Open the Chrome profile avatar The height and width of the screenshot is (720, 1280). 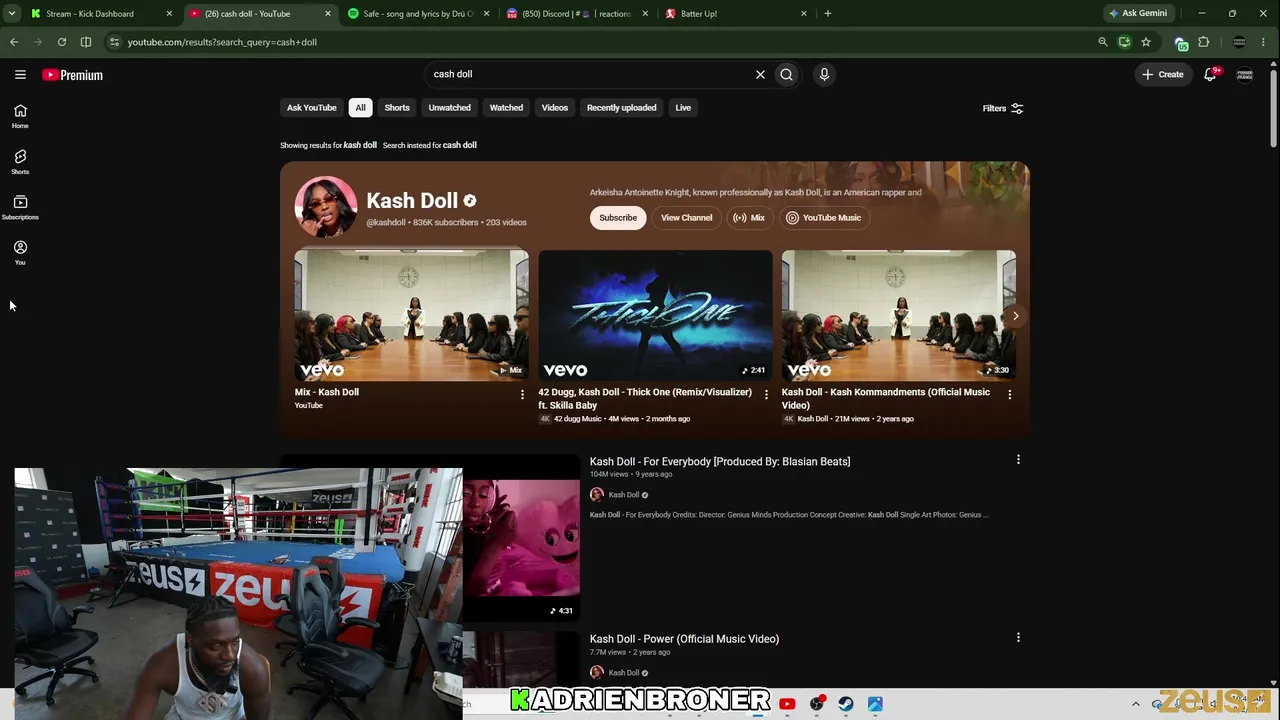(x=1239, y=42)
